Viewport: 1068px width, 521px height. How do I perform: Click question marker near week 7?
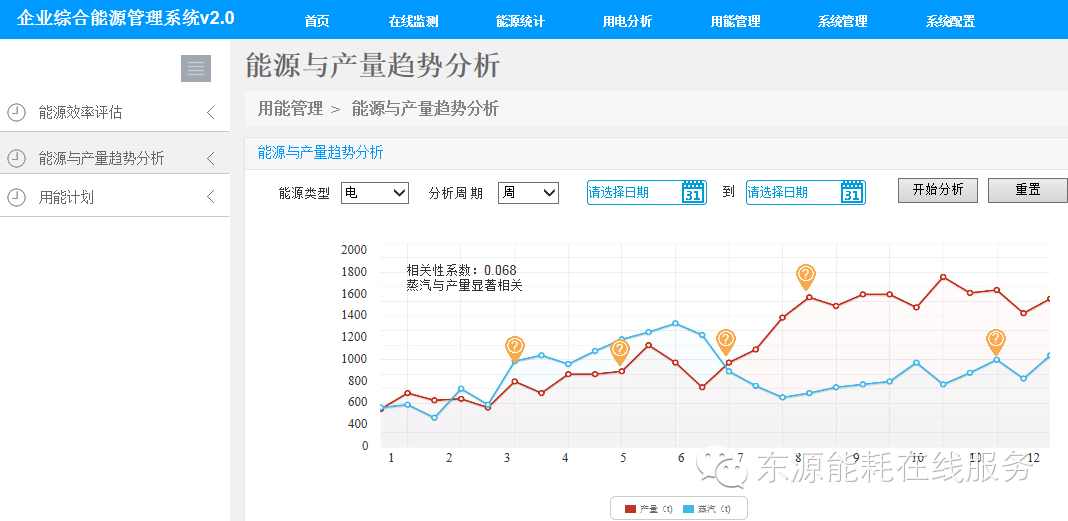pyautogui.click(x=726, y=341)
